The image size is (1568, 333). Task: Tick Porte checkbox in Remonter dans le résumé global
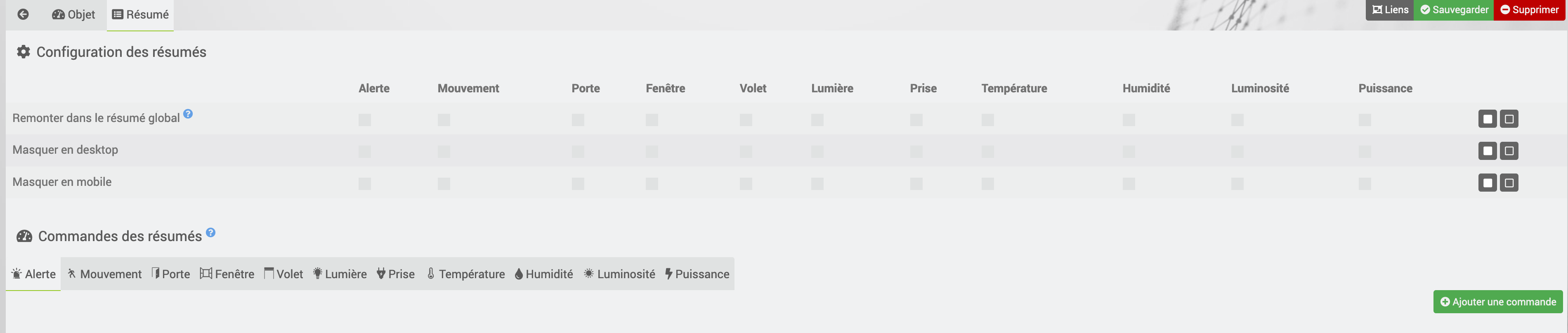click(578, 120)
